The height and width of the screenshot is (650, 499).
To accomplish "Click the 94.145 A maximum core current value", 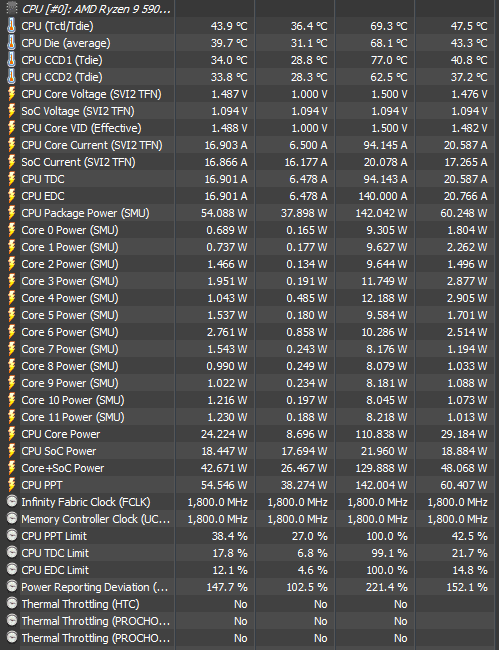I will (x=385, y=145).
